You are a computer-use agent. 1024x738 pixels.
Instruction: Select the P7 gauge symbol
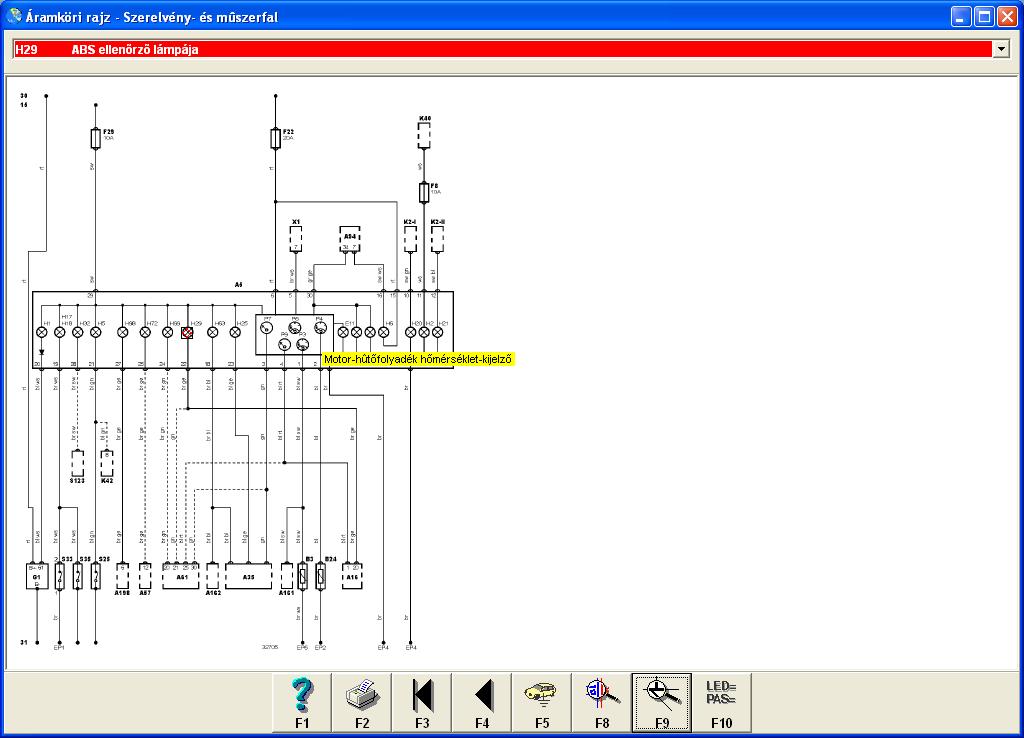(x=266, y=327)
